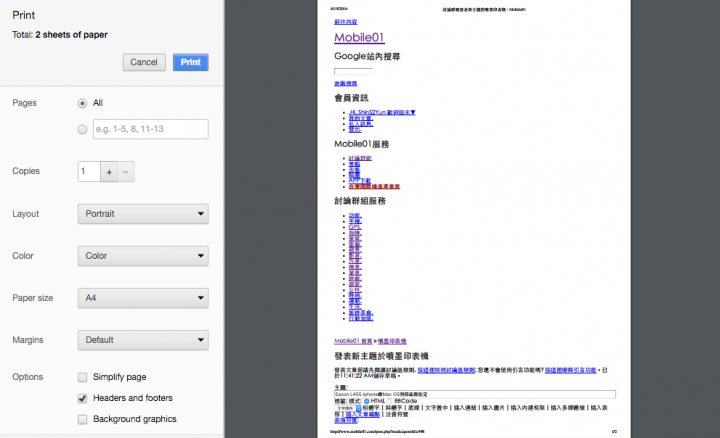Click the Google站內搜尋 heading in preview

(x=367, y=56)
